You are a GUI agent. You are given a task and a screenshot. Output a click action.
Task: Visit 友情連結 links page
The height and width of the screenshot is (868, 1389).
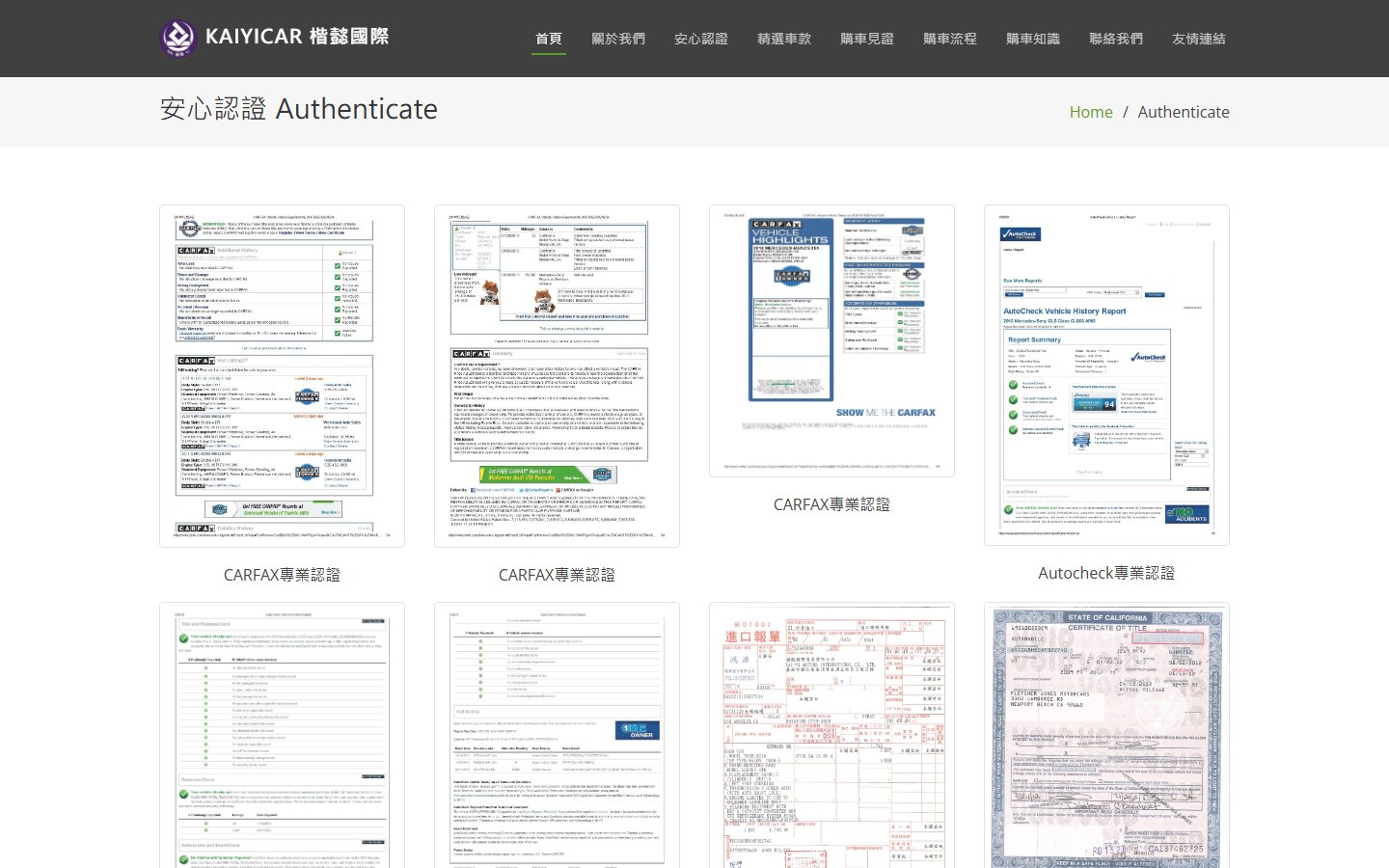pyautogui.click(x=1199, y=39)
